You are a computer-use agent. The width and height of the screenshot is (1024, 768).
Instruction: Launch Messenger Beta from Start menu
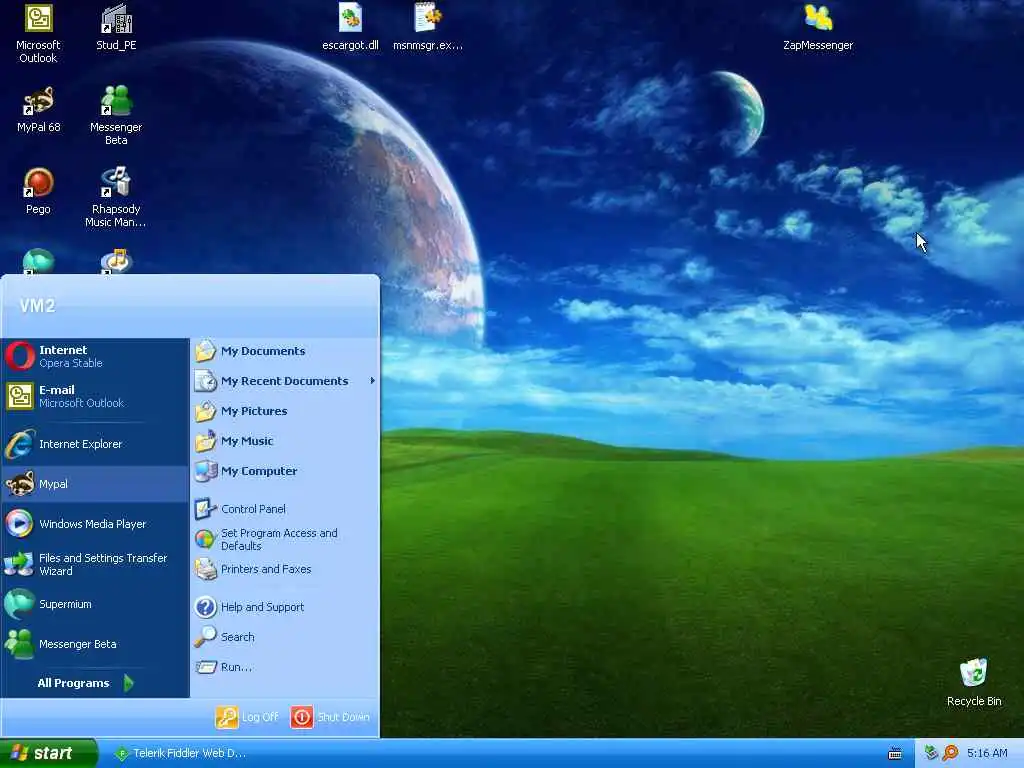click(x=95, y=644)
